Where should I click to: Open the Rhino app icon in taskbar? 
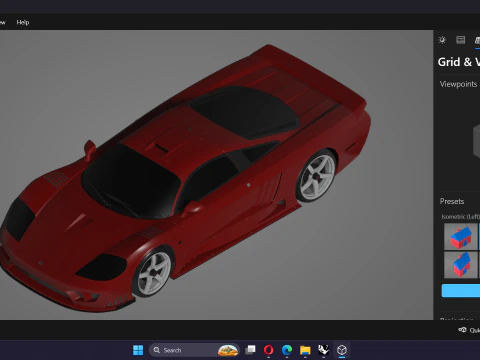[323, 350]
